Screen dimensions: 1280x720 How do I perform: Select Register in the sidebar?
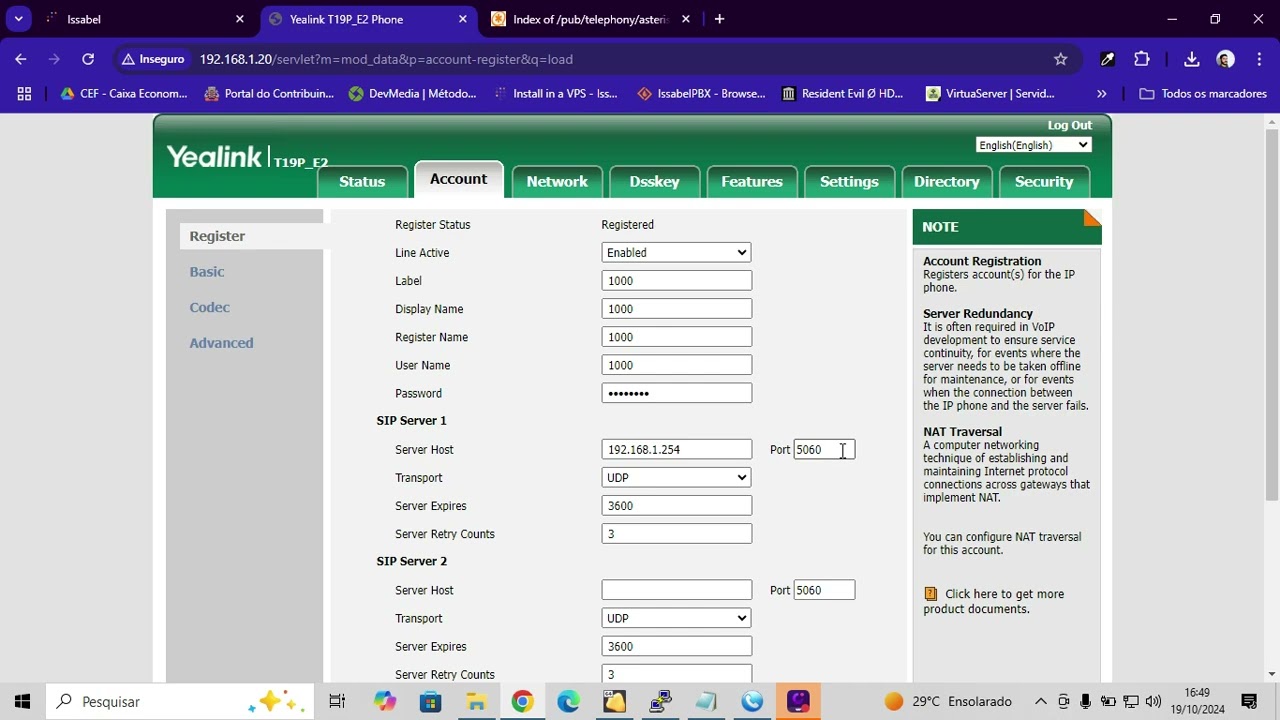pyautogui.click(x=217, y=236)
